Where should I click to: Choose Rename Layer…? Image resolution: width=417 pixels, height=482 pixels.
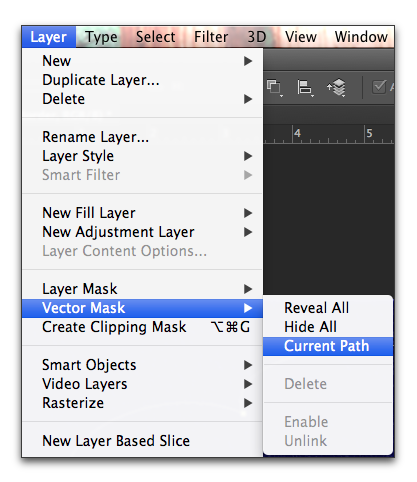[x=142, y=137]
